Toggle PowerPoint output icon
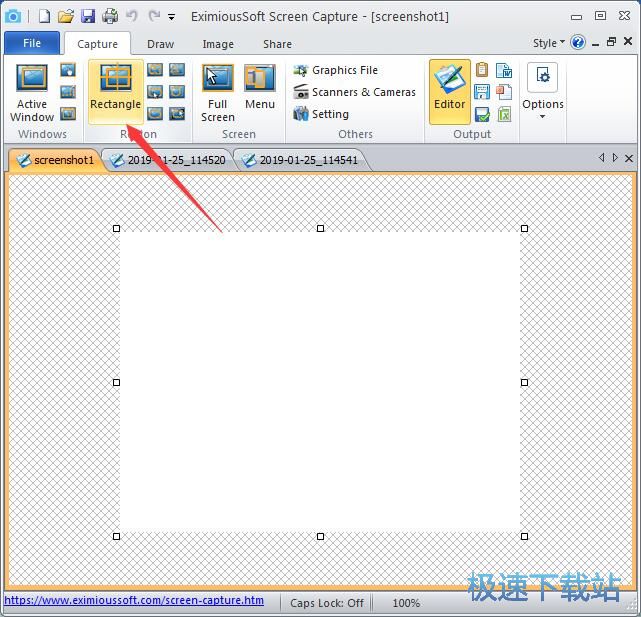641x617 pixels. point(504,92)
